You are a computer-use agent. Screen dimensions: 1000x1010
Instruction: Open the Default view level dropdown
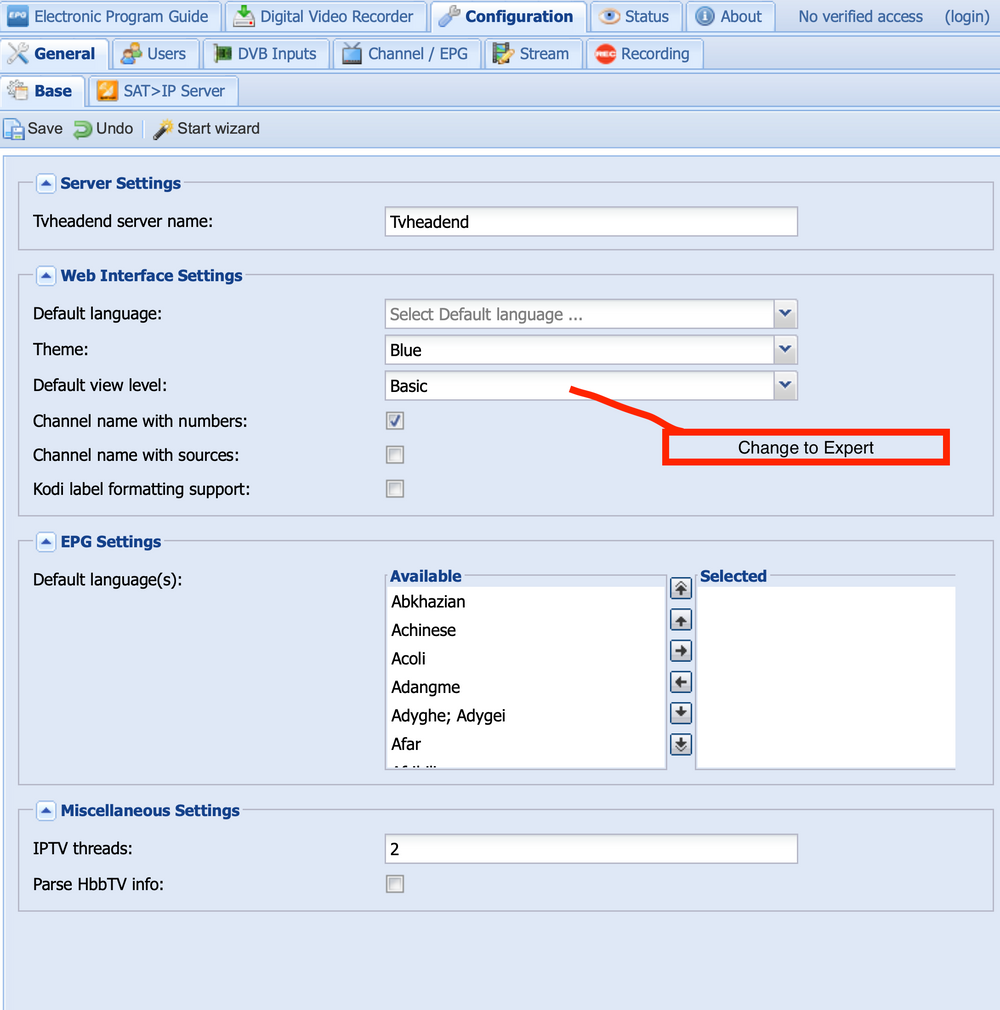[x=785, y=386]
